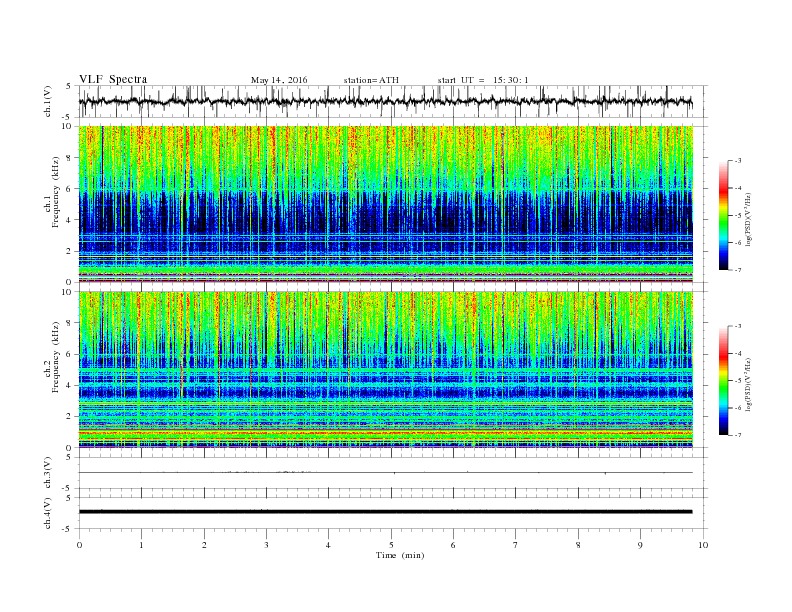Click the "Time (min)" x-axis label

[400, 555]
